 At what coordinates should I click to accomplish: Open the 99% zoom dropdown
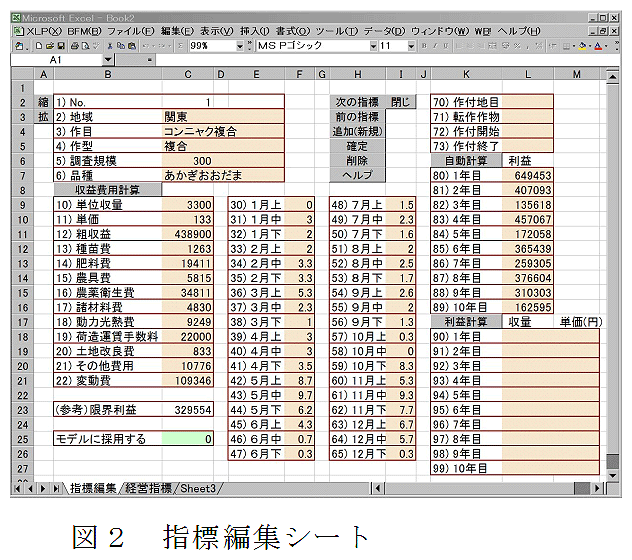click(239, 46)
